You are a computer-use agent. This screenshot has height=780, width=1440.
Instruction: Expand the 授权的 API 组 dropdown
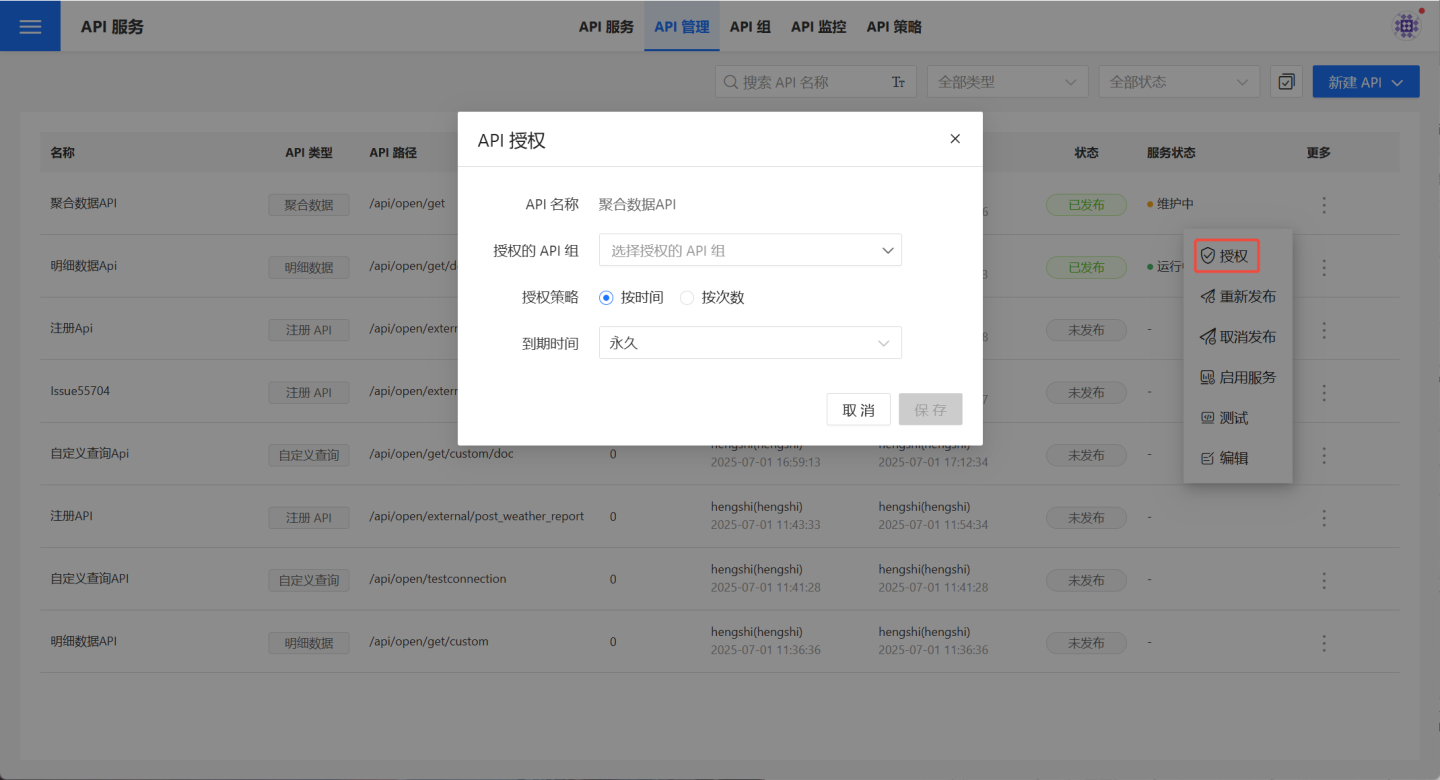(750, 251)
